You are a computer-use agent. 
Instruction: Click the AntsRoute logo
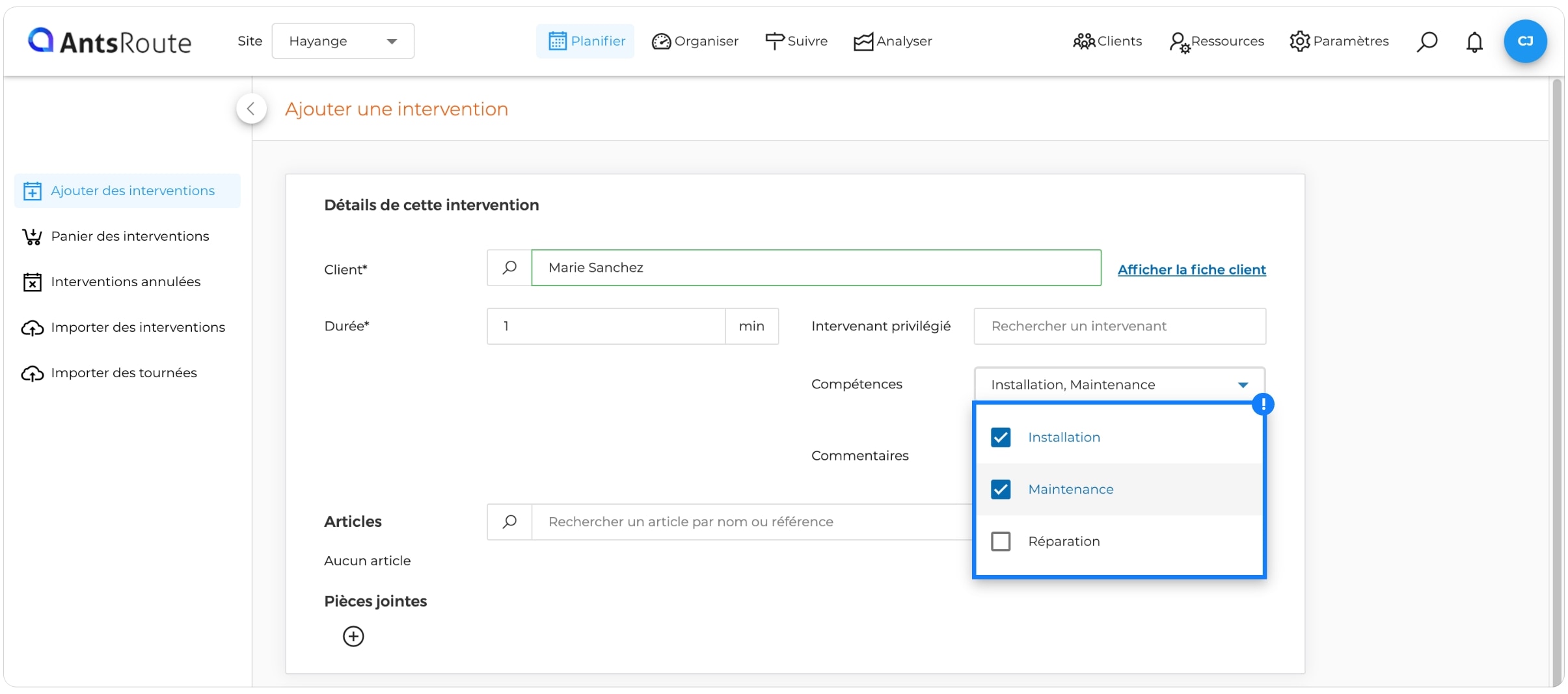point(109,42)
